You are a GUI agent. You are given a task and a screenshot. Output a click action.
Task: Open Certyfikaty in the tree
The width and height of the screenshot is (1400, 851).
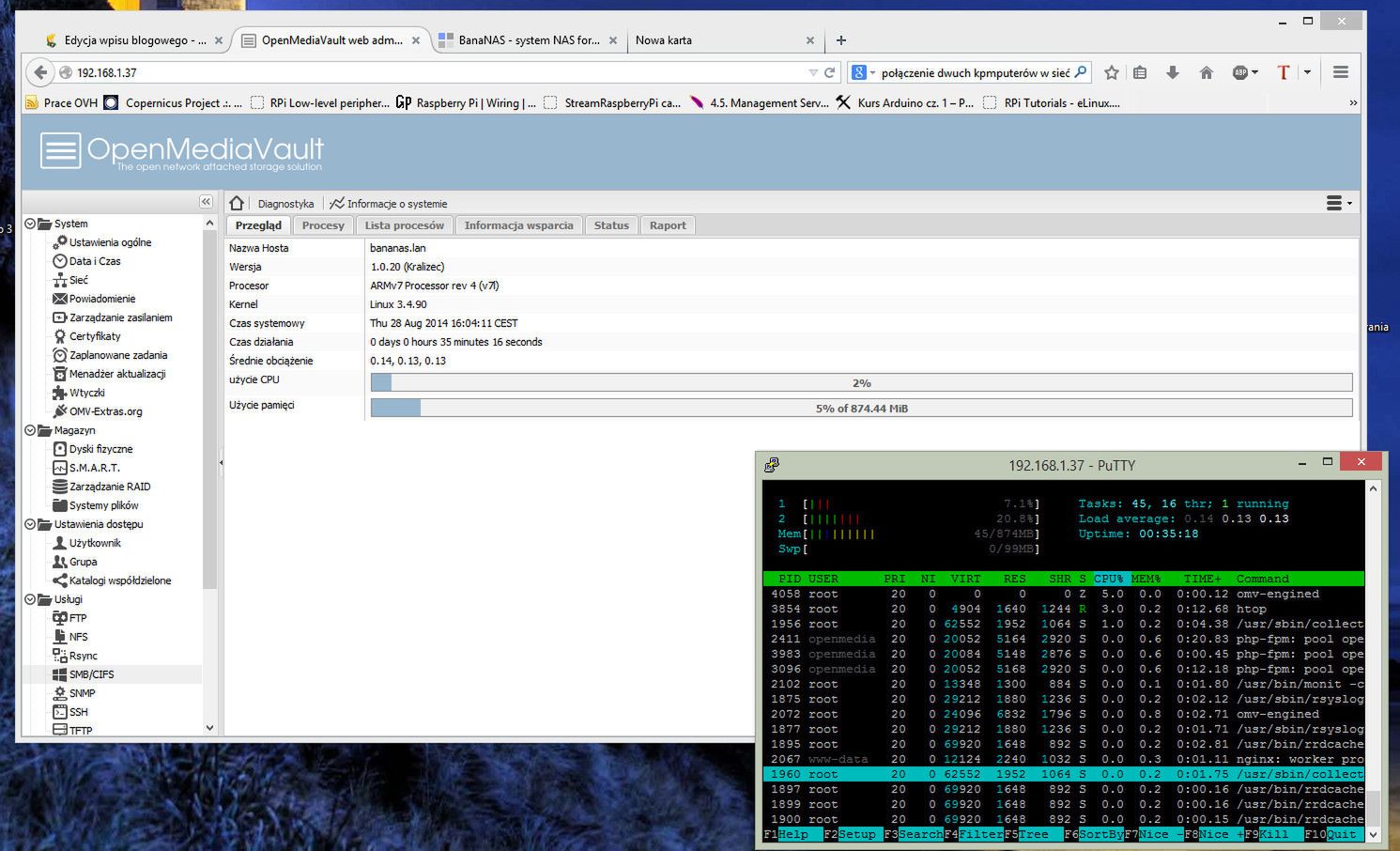click(x=86, y=336)
